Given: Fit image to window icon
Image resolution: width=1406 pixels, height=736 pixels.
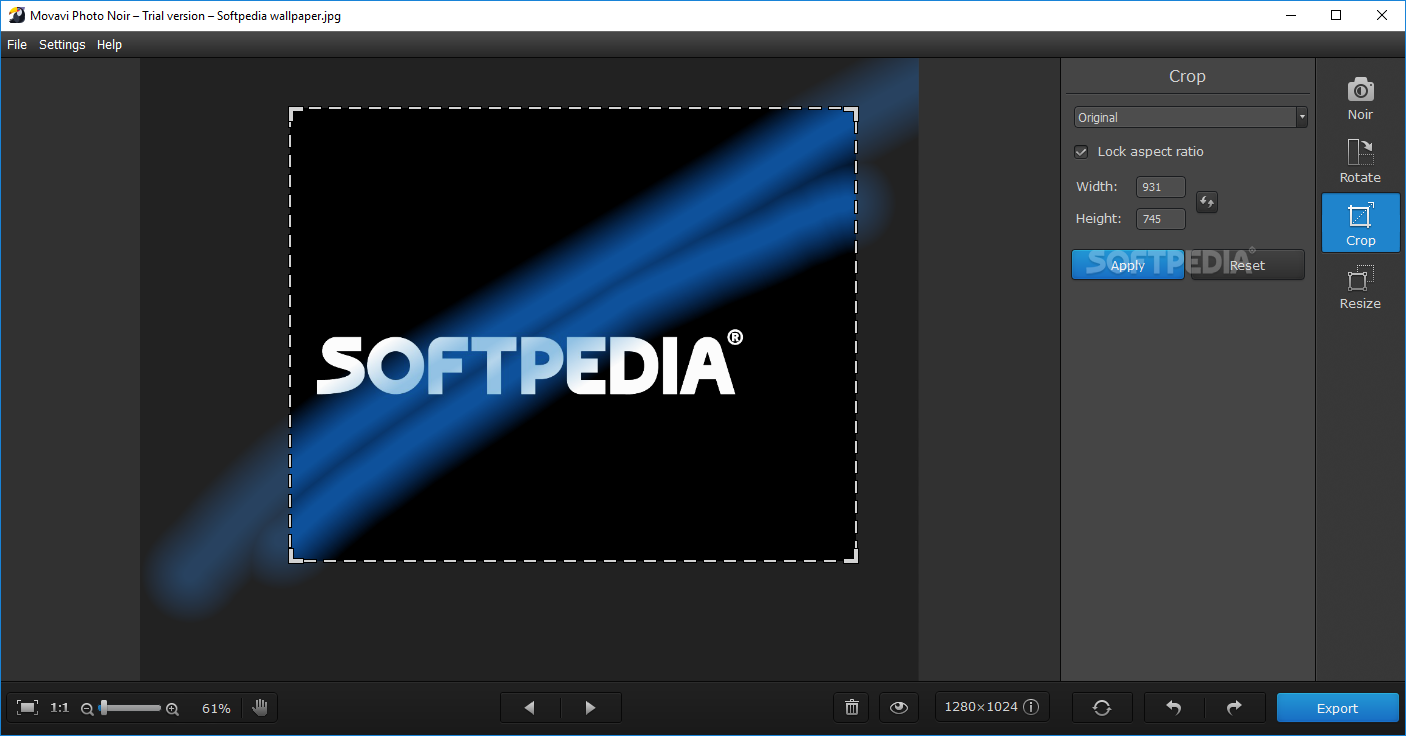Looking at the screenshot, I should [x=28, y=708].
